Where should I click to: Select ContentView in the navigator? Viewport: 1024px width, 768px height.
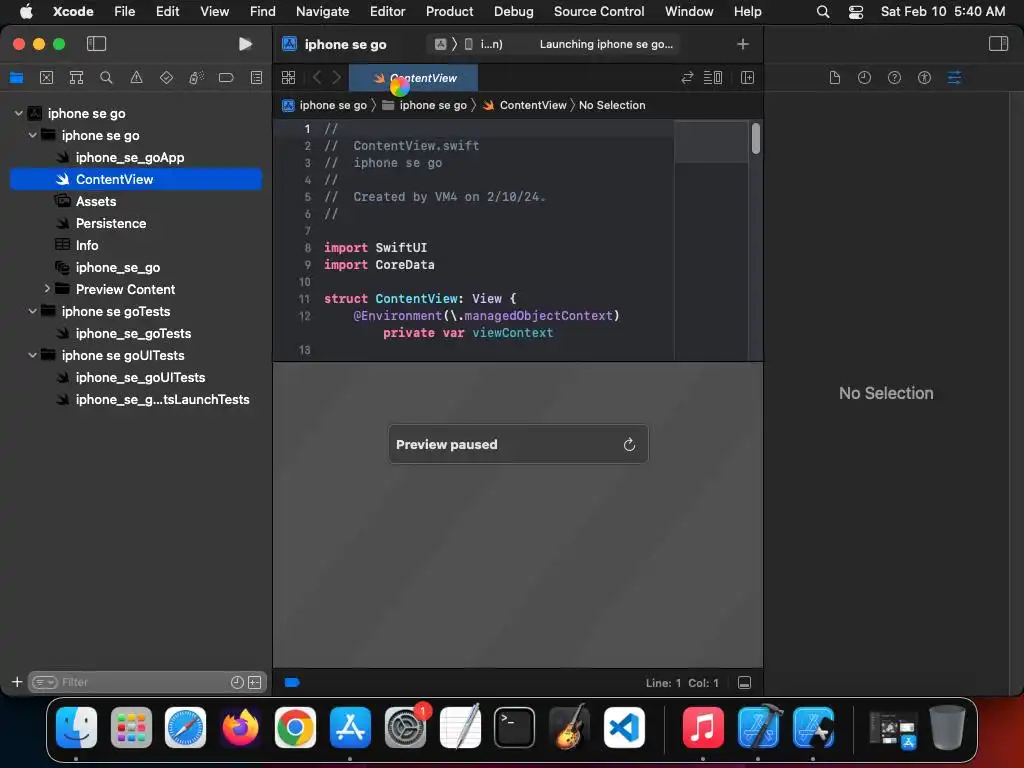136,179
